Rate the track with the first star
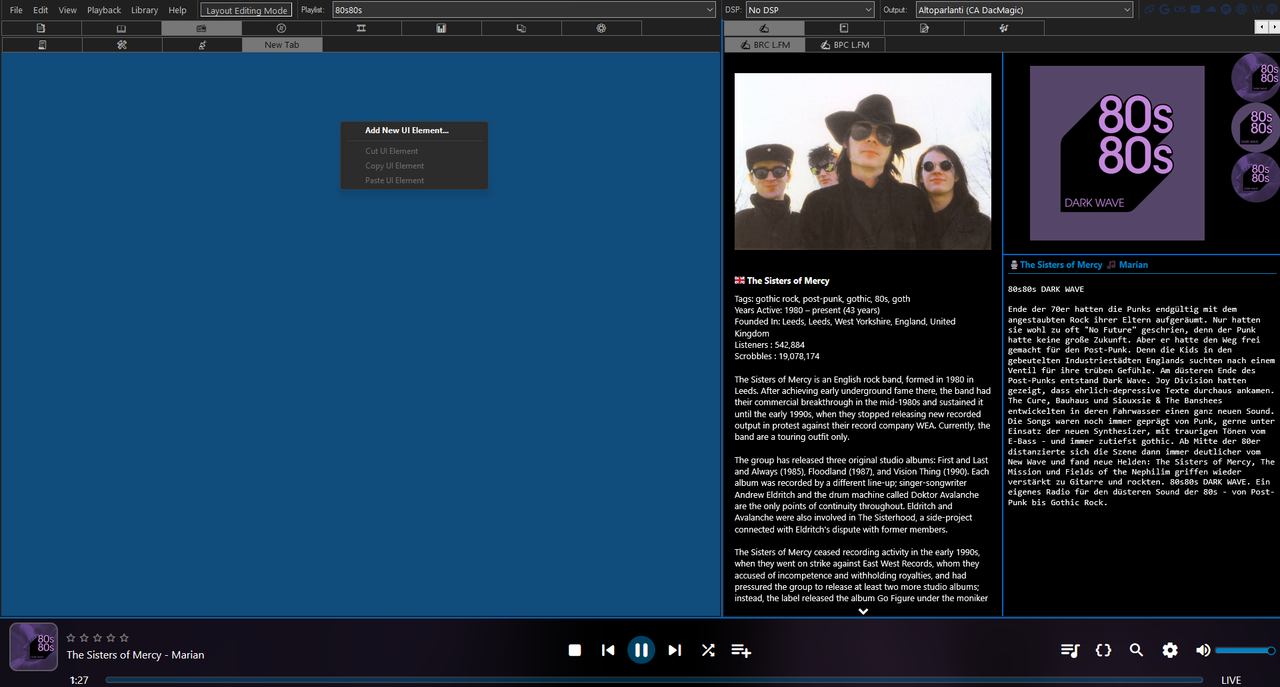The height and width of the screenshot is (687, 1280). tap(71, 637)
